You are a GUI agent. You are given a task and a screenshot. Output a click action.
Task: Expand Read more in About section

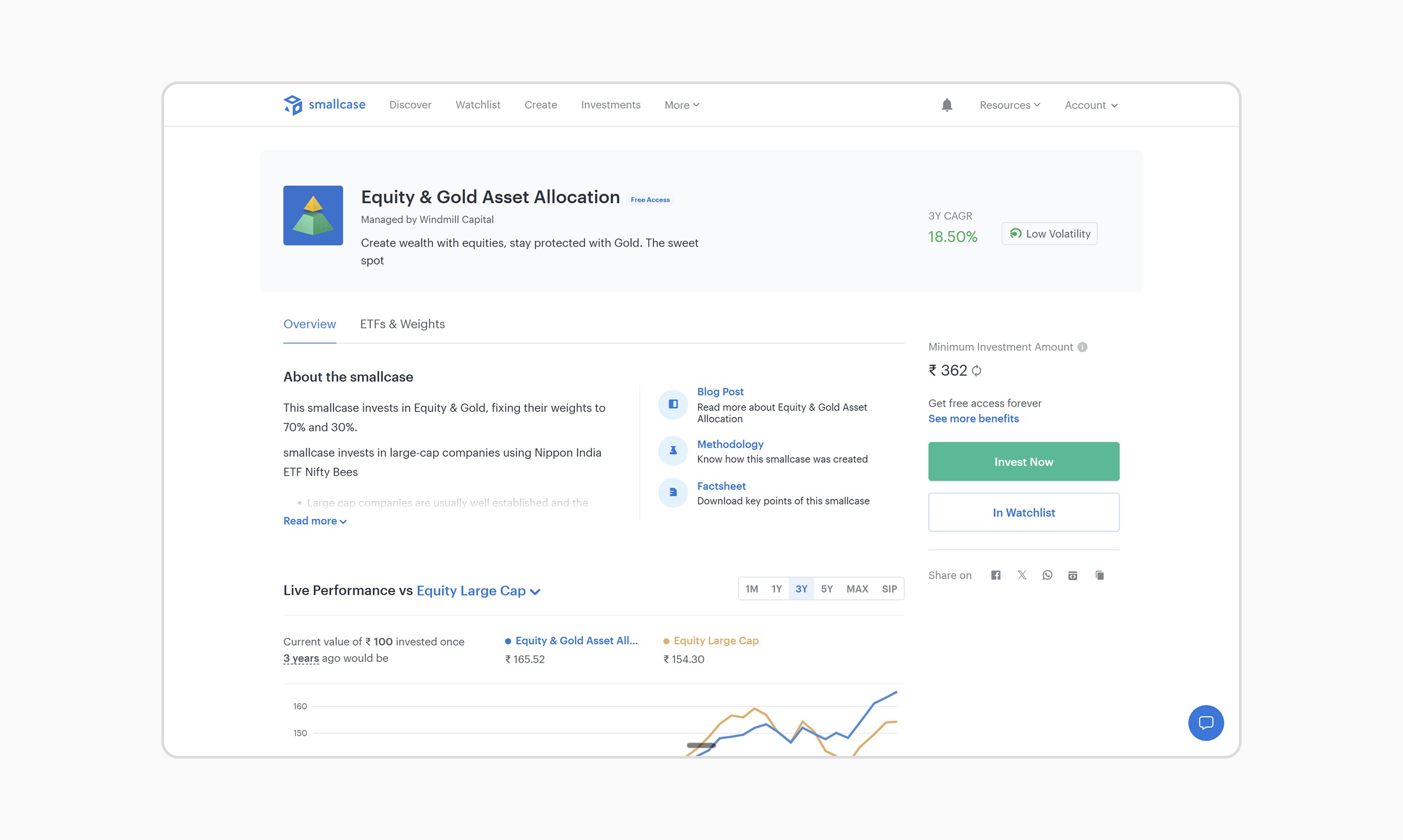(315, 521)
